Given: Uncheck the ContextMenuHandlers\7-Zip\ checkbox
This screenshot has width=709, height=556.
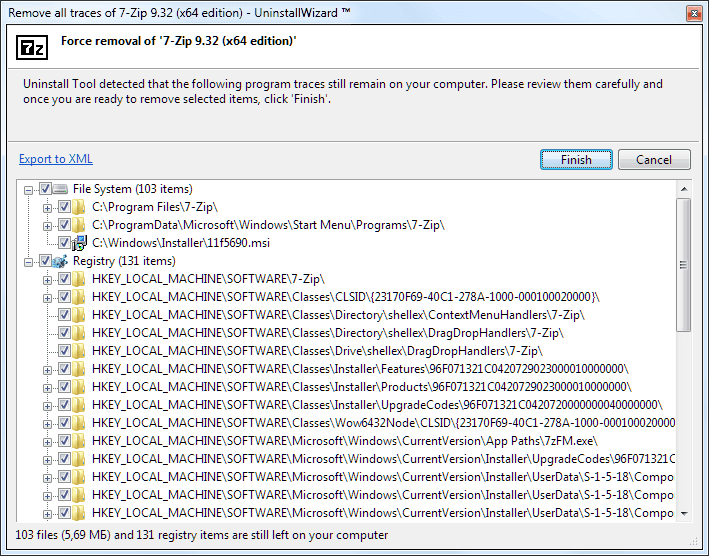Looking at the screenshot, I should 64,315.
